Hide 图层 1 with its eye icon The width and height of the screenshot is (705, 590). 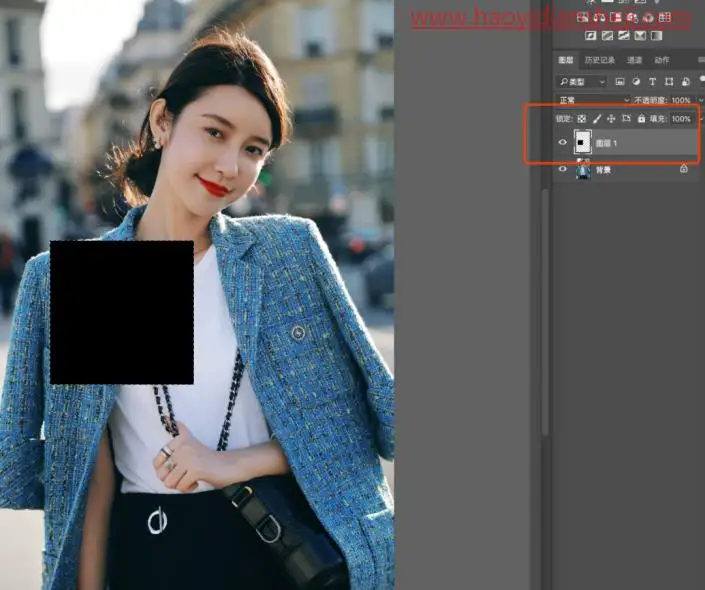coord(562,142)
